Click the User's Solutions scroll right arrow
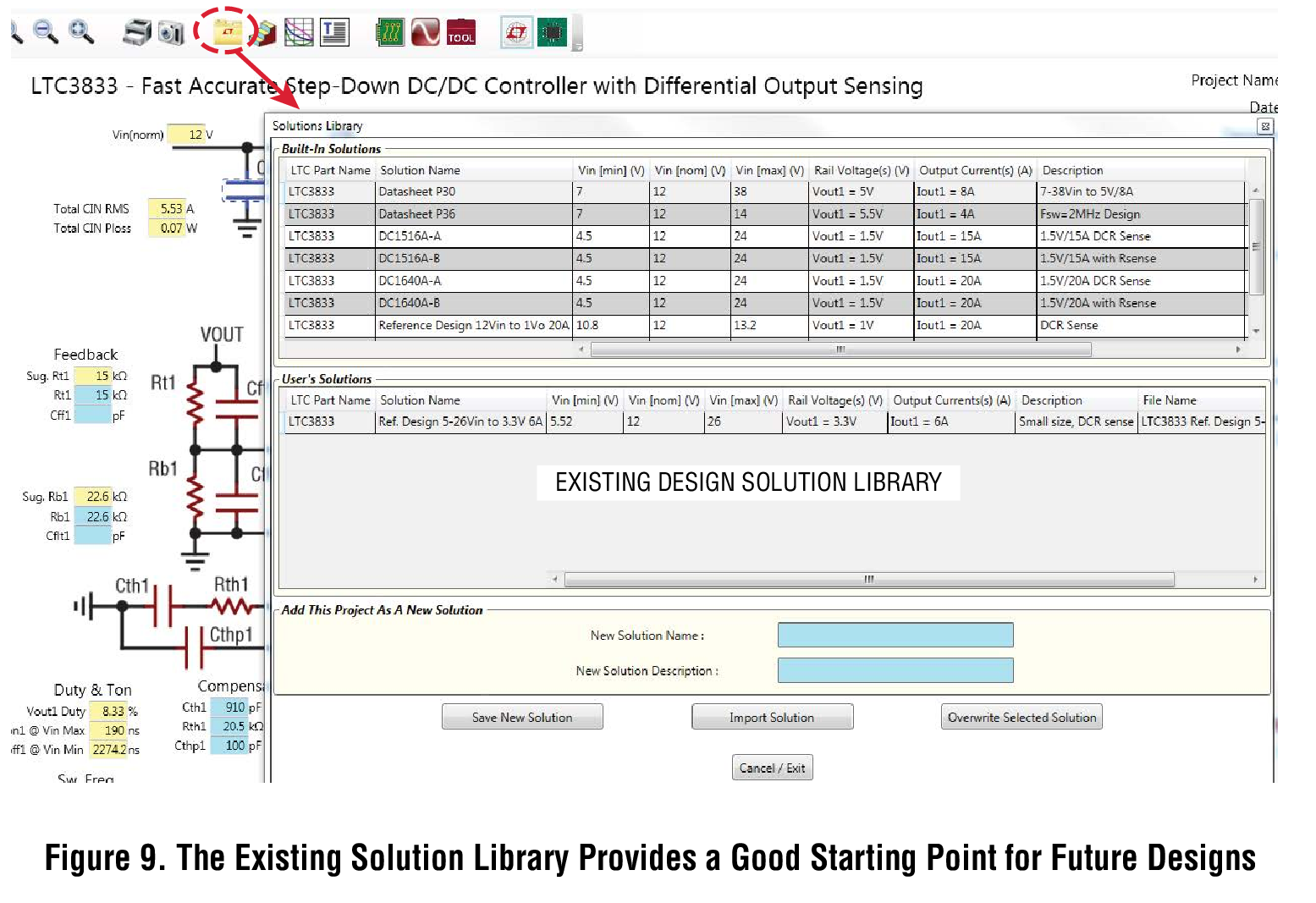The height and width of the screenshot is (903, 1316). (x=1255, y=580)
